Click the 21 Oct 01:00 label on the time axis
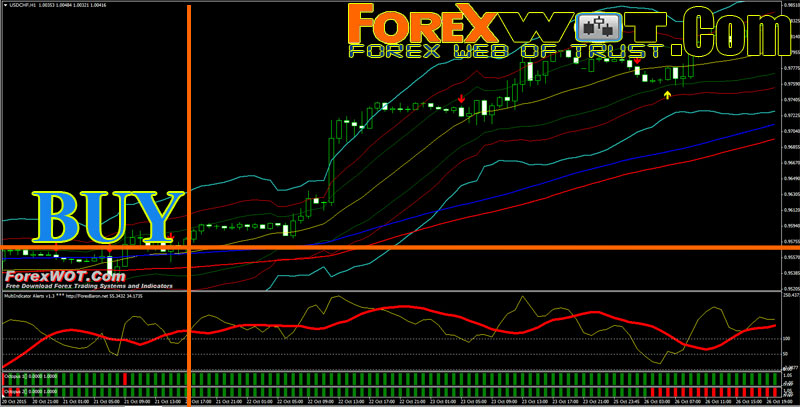Image resolution: width=800 pixels, height=407 pixels. click(x=76, y=402)
